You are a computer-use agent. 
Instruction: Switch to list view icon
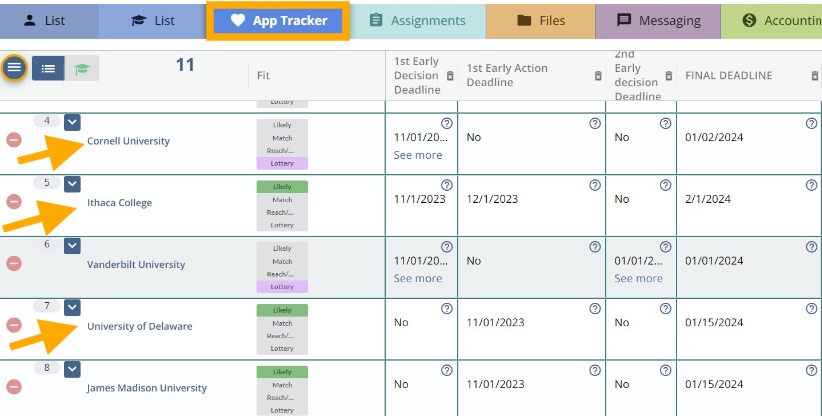point(48,68)
